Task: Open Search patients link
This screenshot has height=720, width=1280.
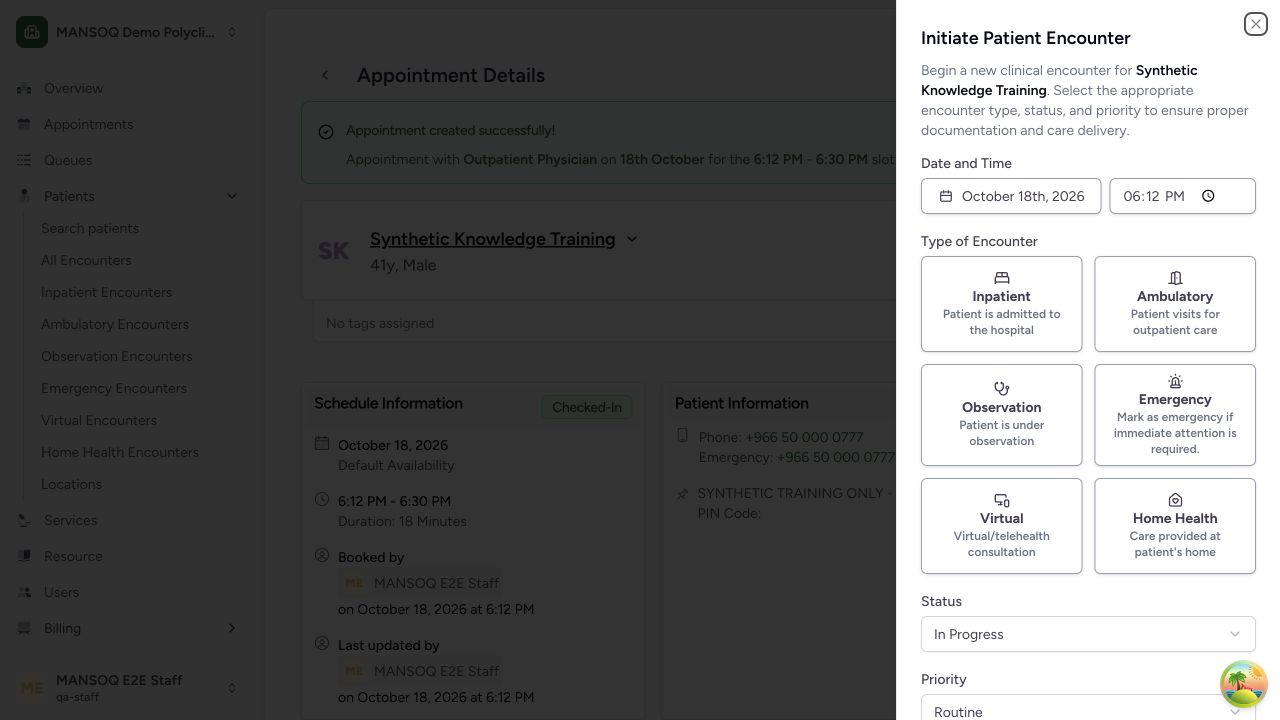Action: 90,228
